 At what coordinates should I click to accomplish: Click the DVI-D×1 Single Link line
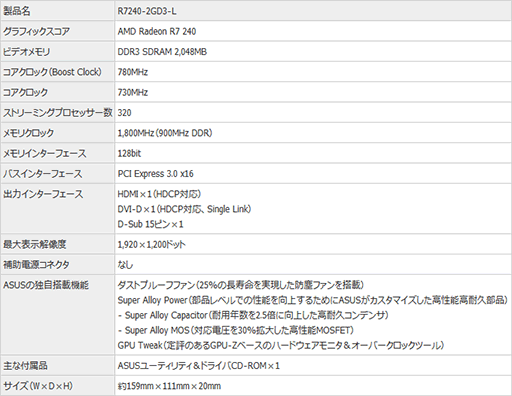[184, 209]
